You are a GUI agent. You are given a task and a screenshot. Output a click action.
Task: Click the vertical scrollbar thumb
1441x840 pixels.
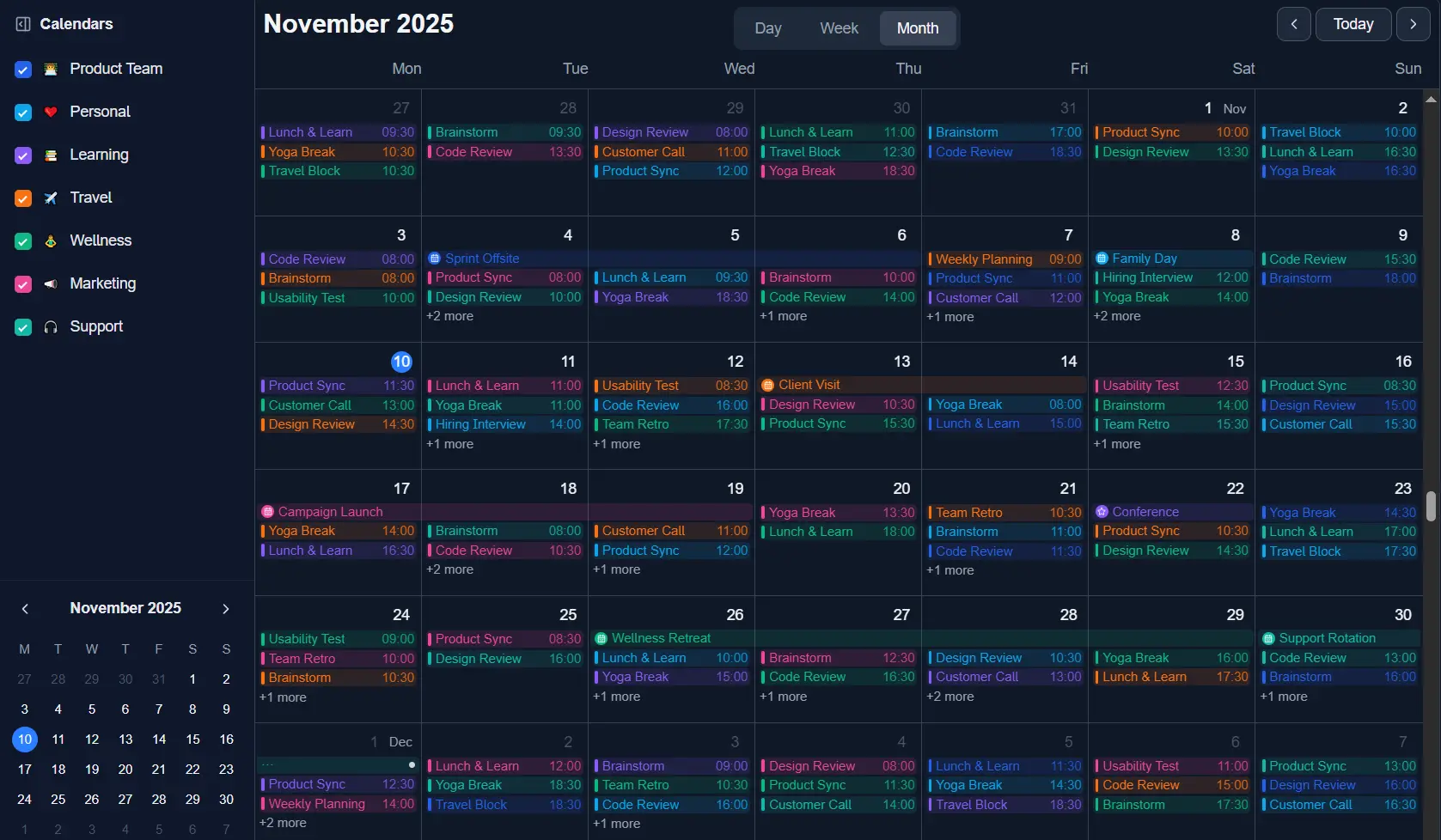tap(1431, 507)
